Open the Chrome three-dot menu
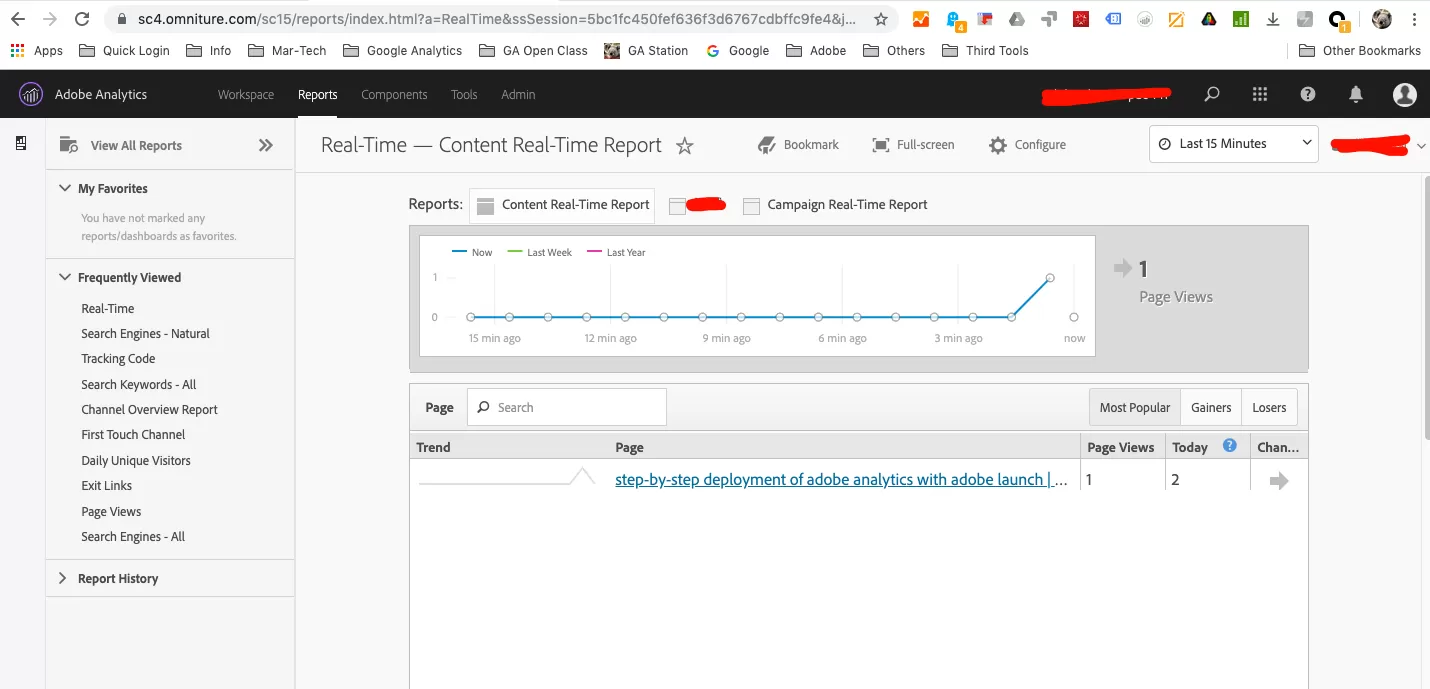 point(1415,19)
